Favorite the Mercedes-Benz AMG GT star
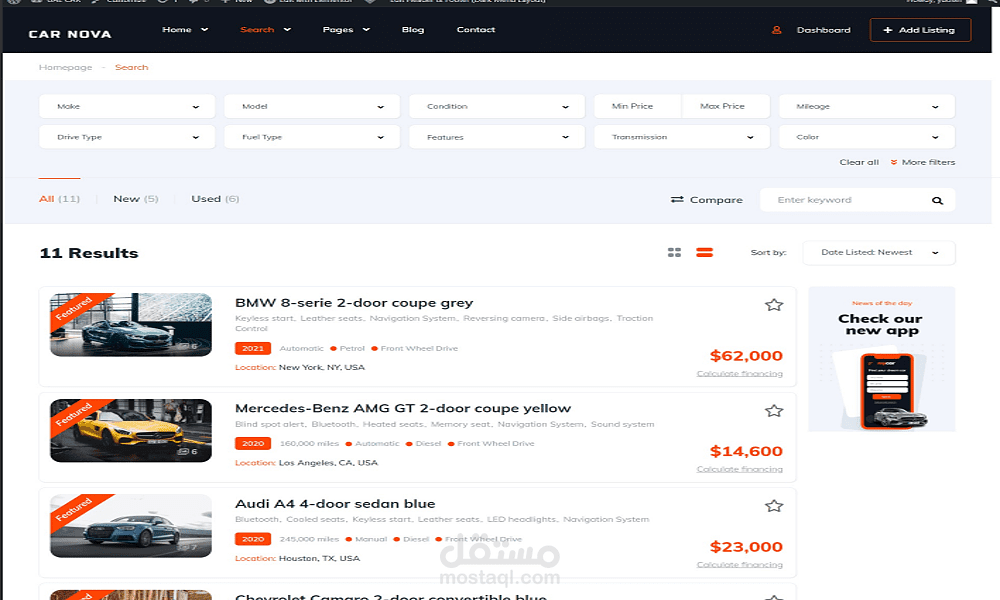The width and height of the screenshot is (1000, 600). click(x=774, y=411)
